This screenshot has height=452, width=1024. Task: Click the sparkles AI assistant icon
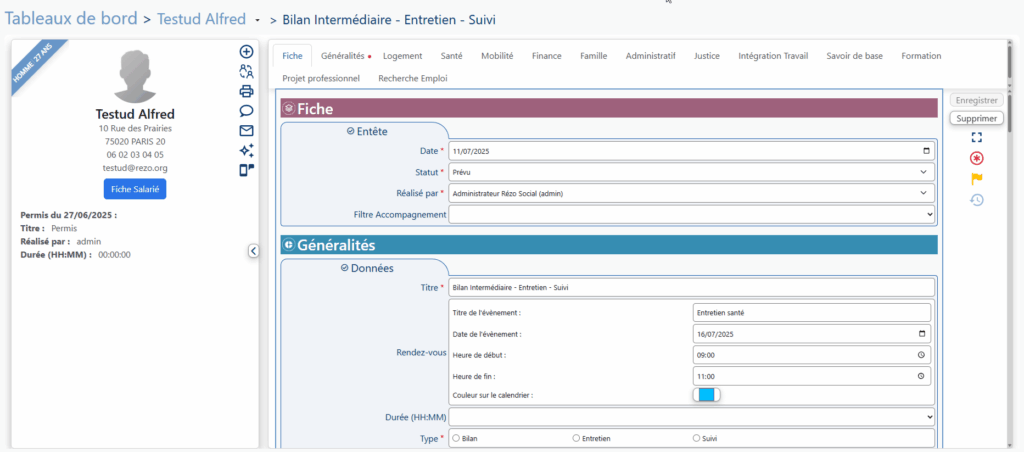pyautogui.click(x=247, y=150)
